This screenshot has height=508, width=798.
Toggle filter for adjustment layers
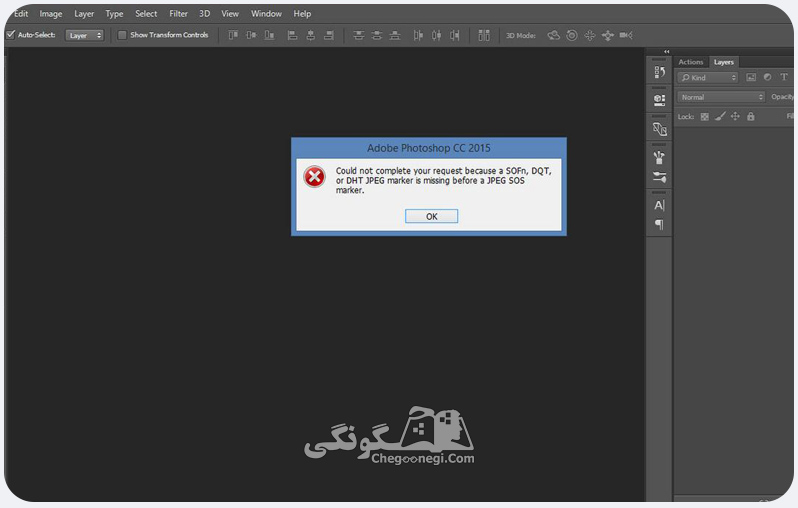[767, 77]
